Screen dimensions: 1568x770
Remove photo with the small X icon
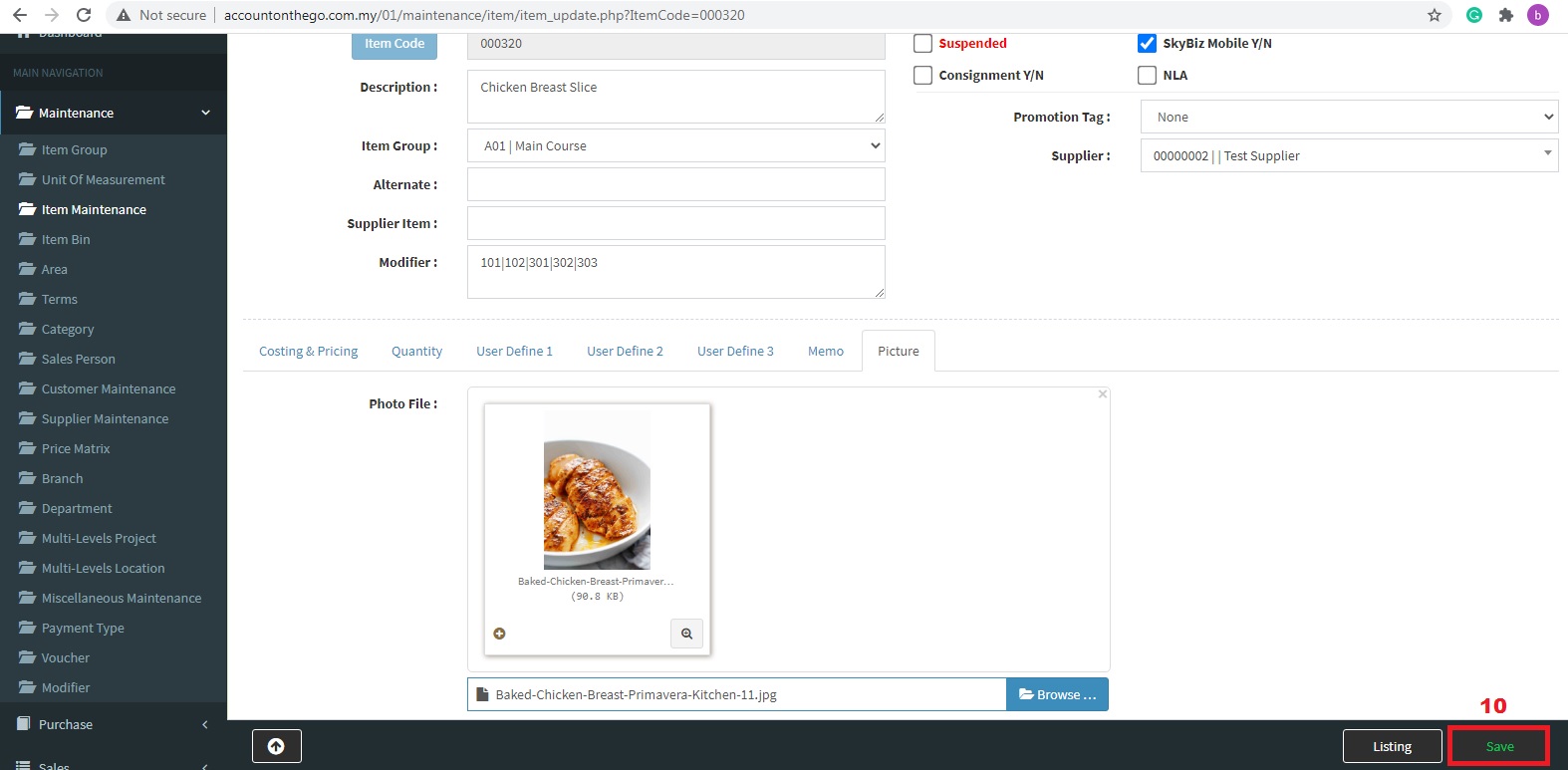tap(1102, 394)
